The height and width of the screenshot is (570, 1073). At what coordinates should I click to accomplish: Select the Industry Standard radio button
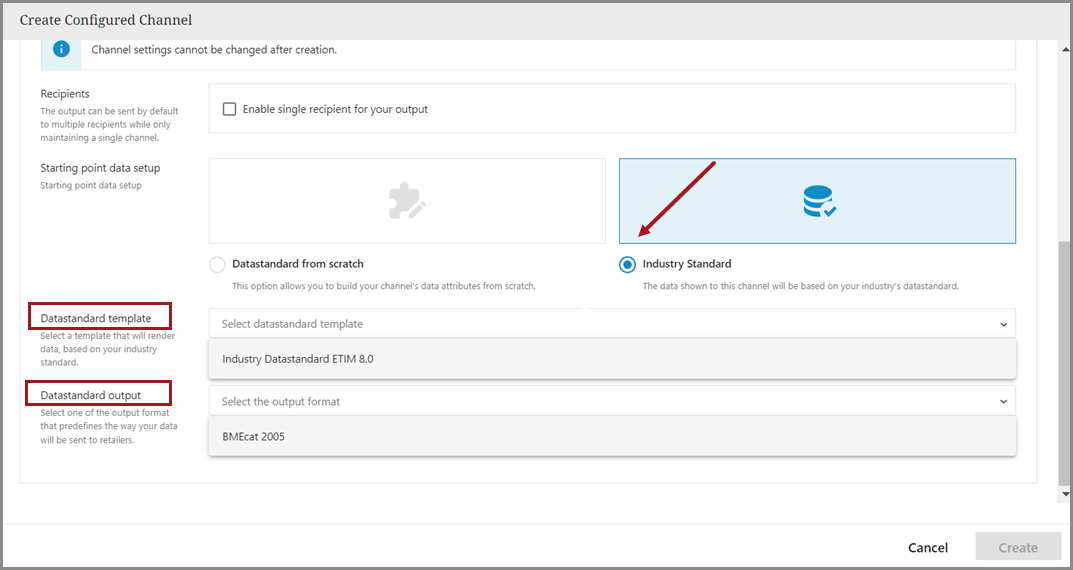click(x=627, y=265)
